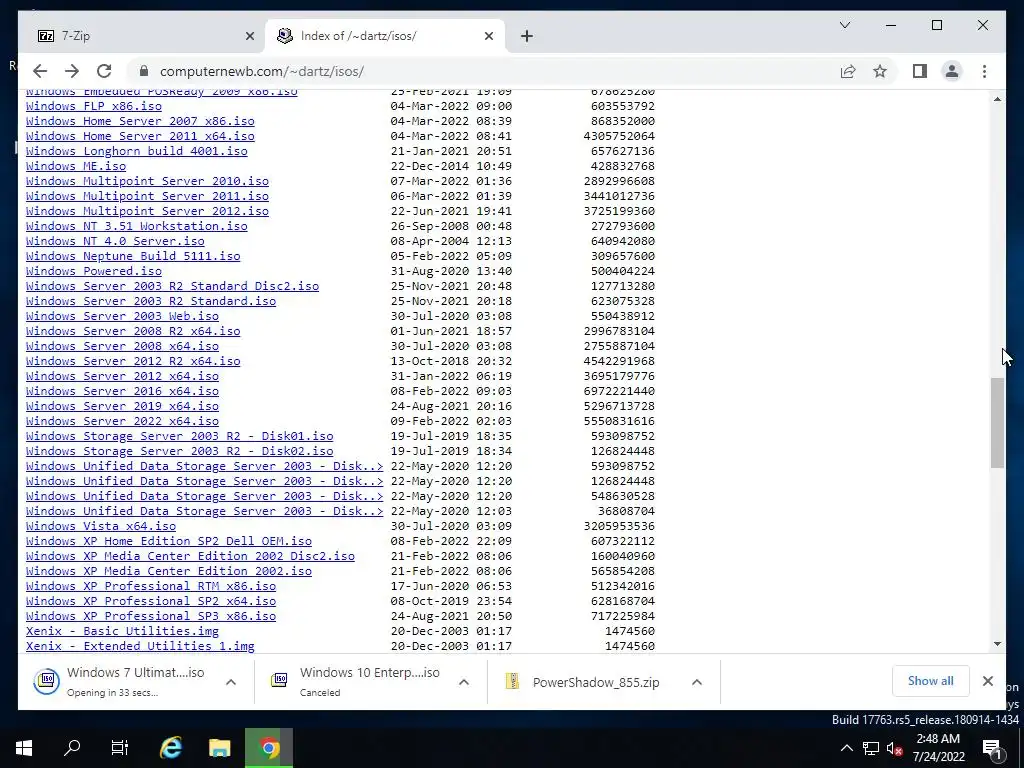
Task: Click the address bar URL
Action: (262, 71)
